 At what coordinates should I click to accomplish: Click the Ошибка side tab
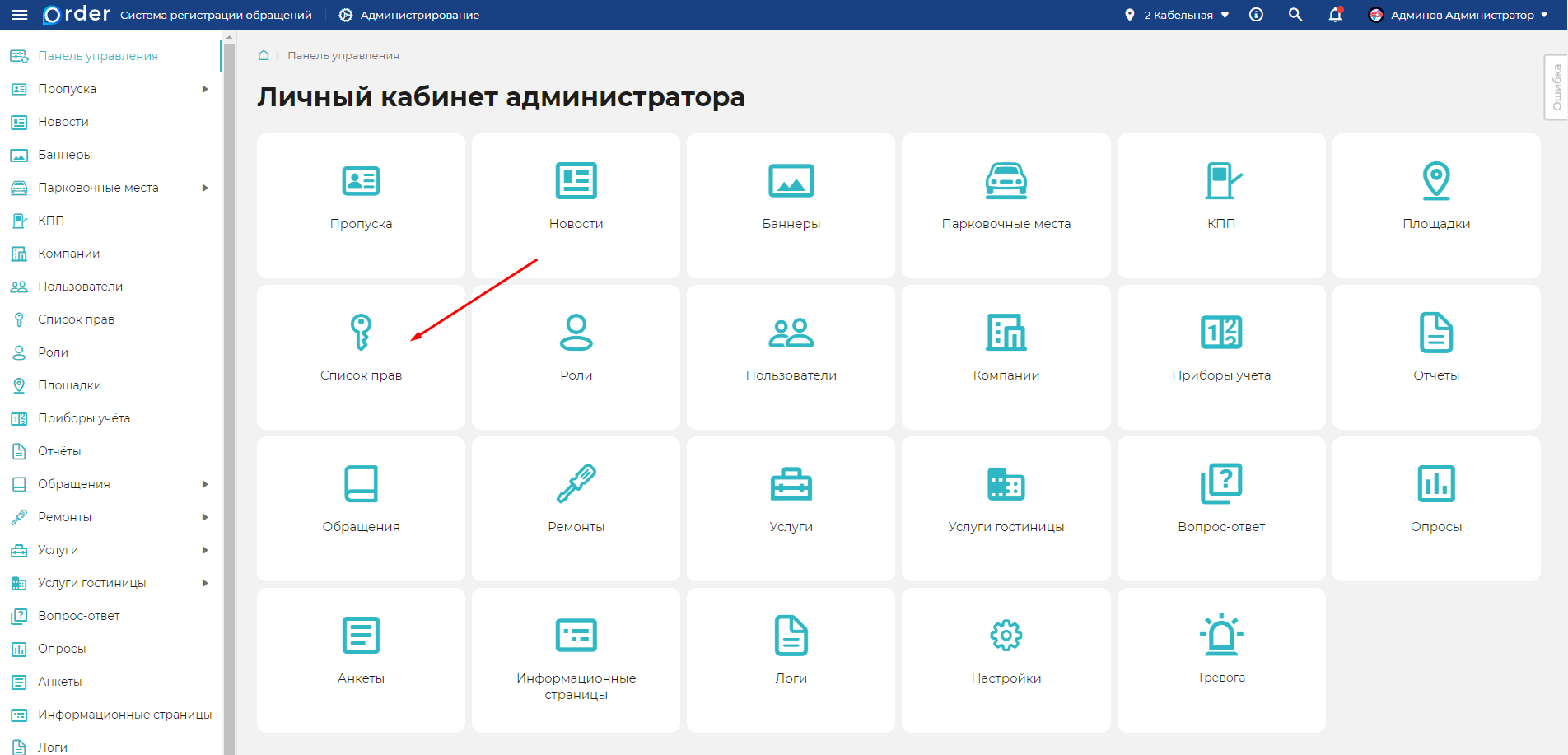1556,87
